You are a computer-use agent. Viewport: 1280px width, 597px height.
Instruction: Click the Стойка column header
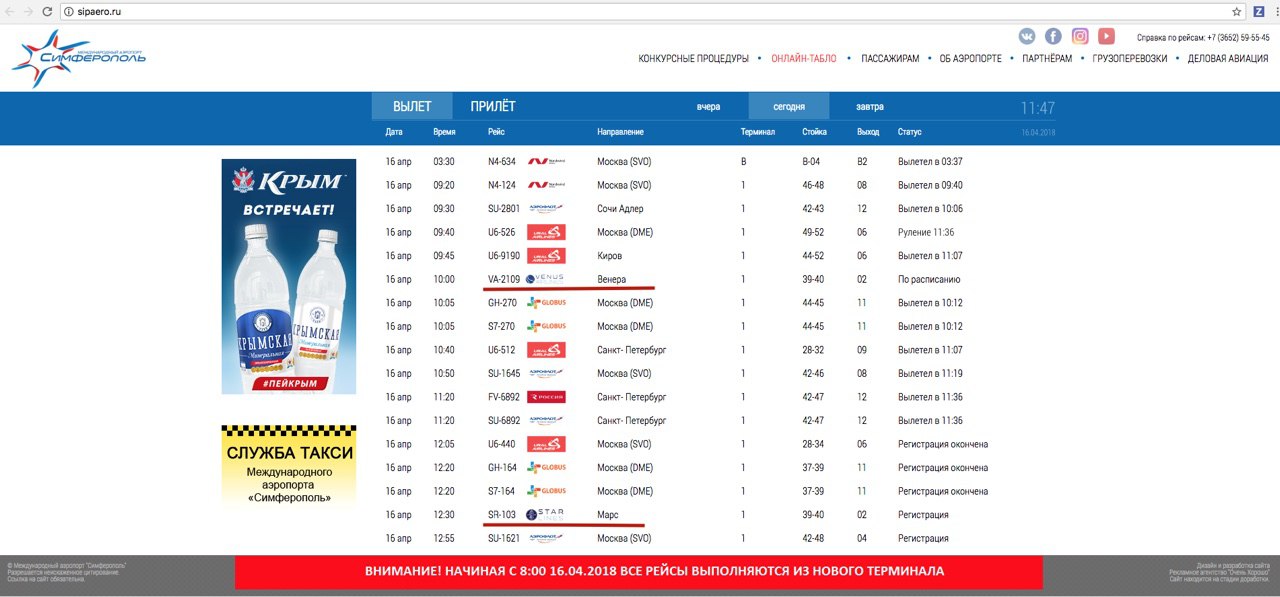click(814, 132)
